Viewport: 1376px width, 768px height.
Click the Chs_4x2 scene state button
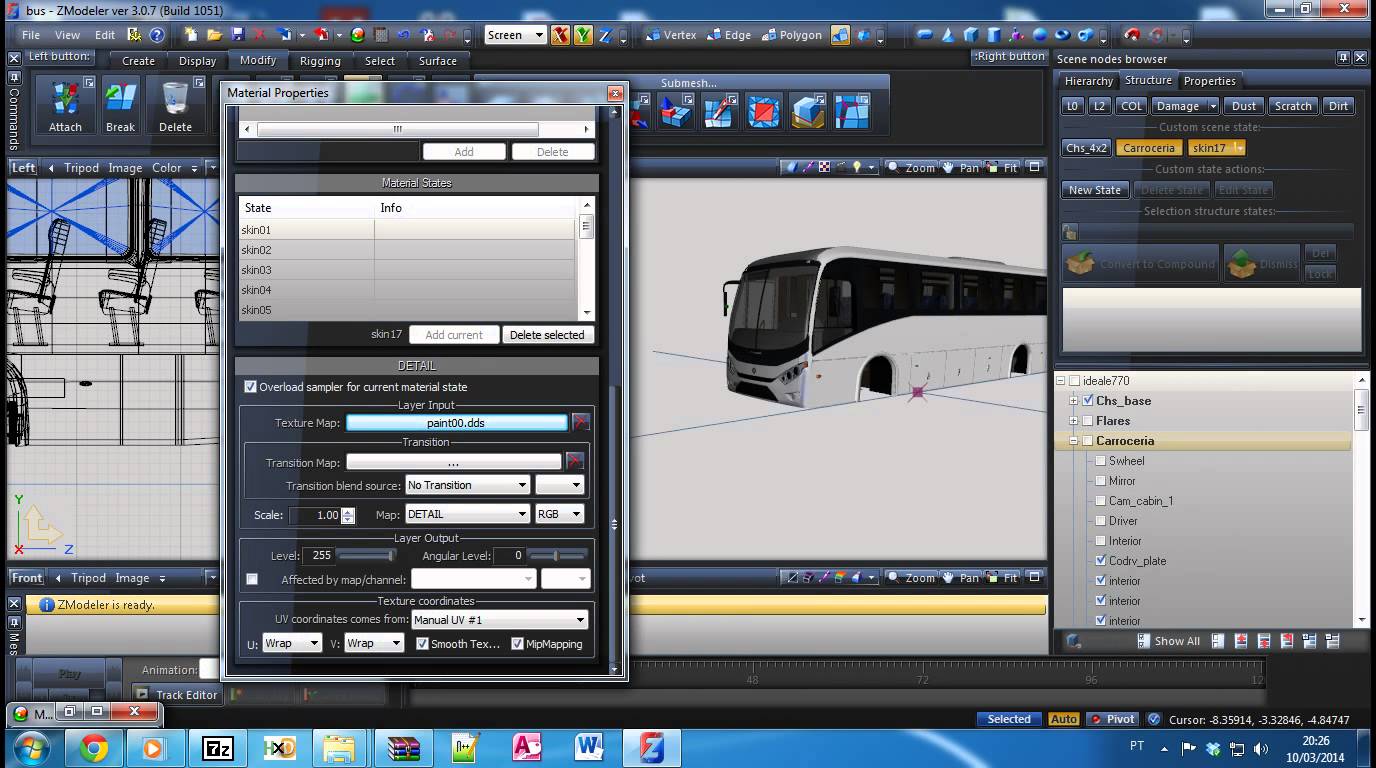(x=1087, y=148)
